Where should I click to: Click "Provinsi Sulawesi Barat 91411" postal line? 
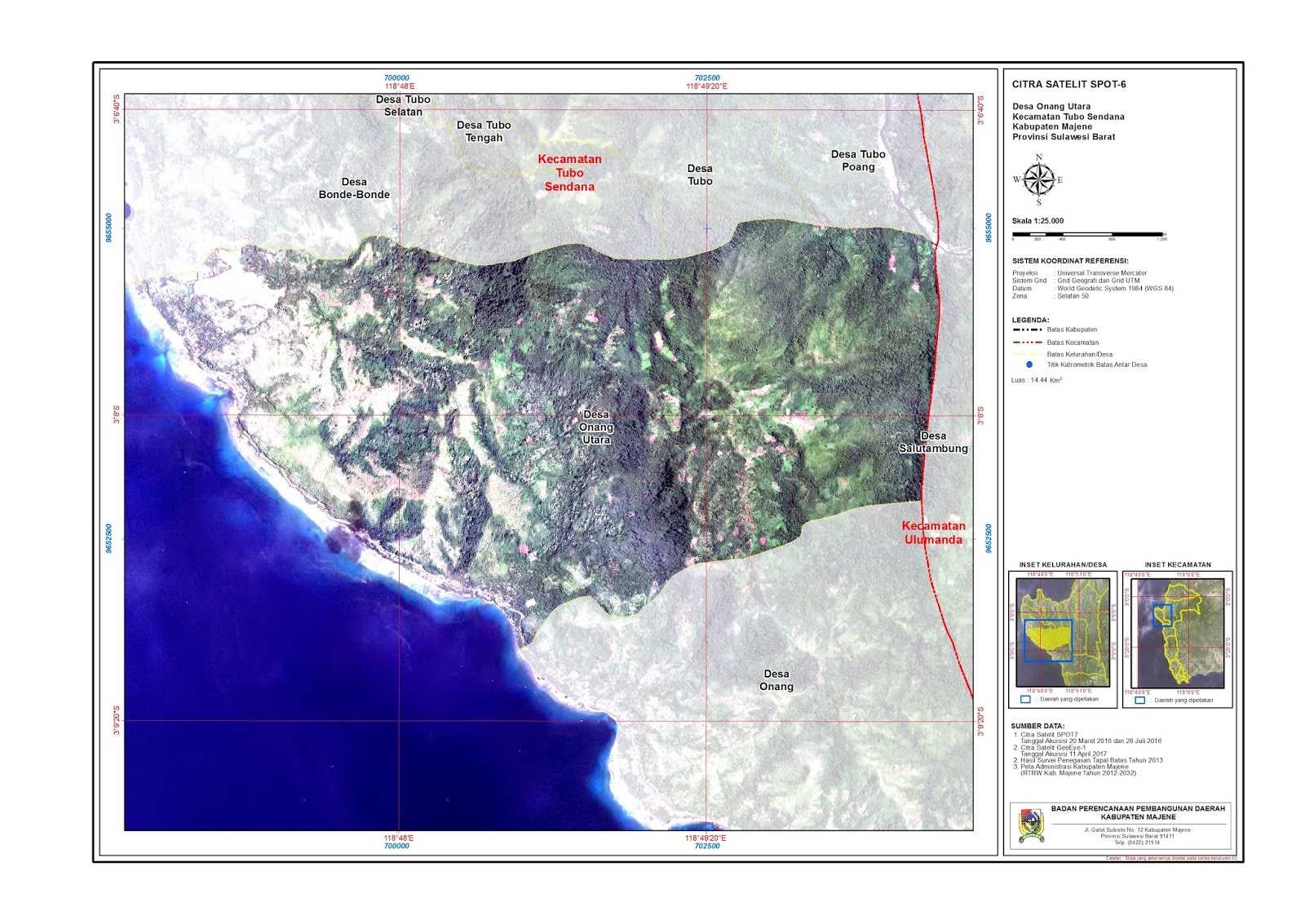[x=1137, y=836]
